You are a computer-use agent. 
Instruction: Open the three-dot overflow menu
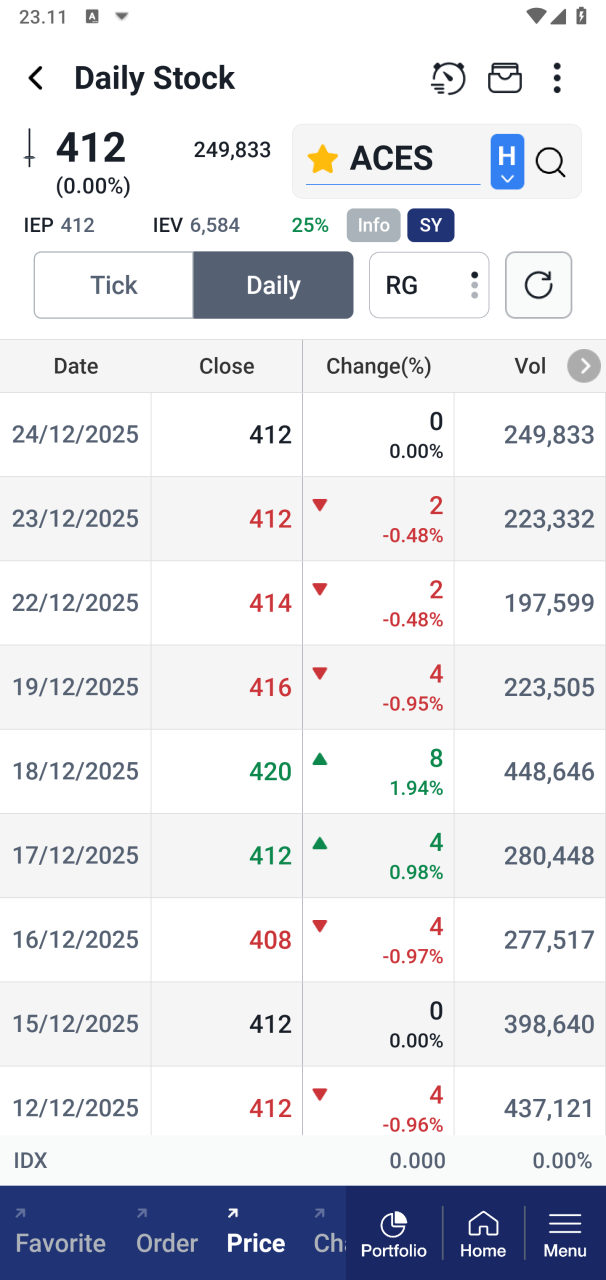coord(557,78)
